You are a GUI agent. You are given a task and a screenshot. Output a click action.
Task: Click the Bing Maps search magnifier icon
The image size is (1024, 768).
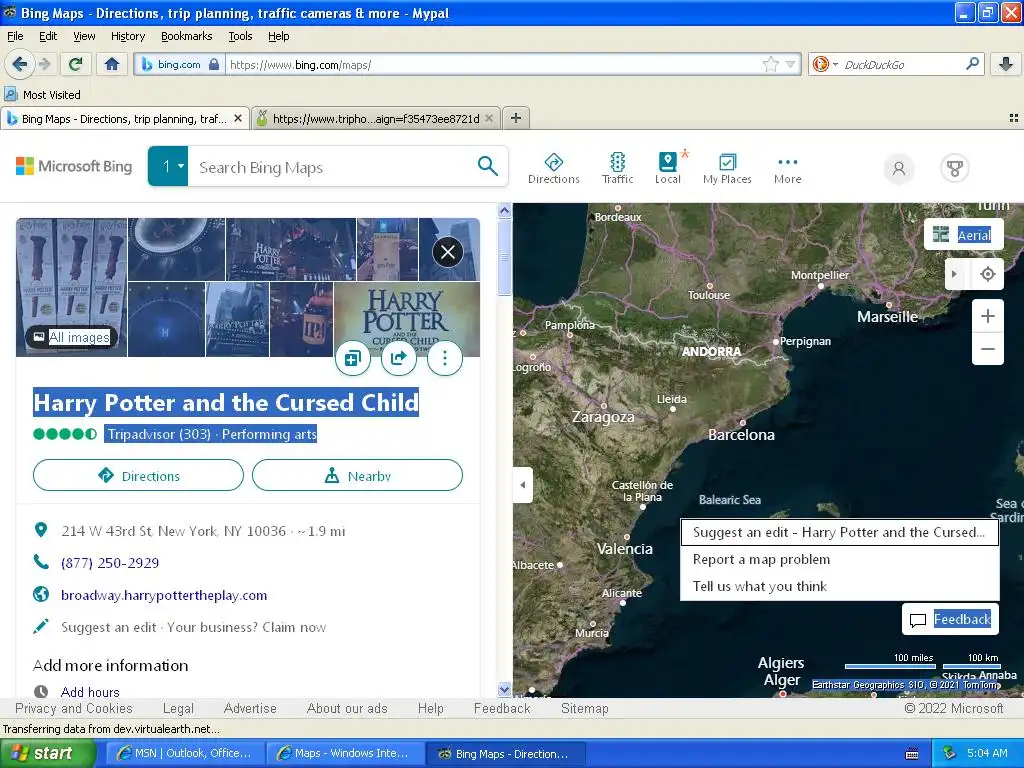488,167
